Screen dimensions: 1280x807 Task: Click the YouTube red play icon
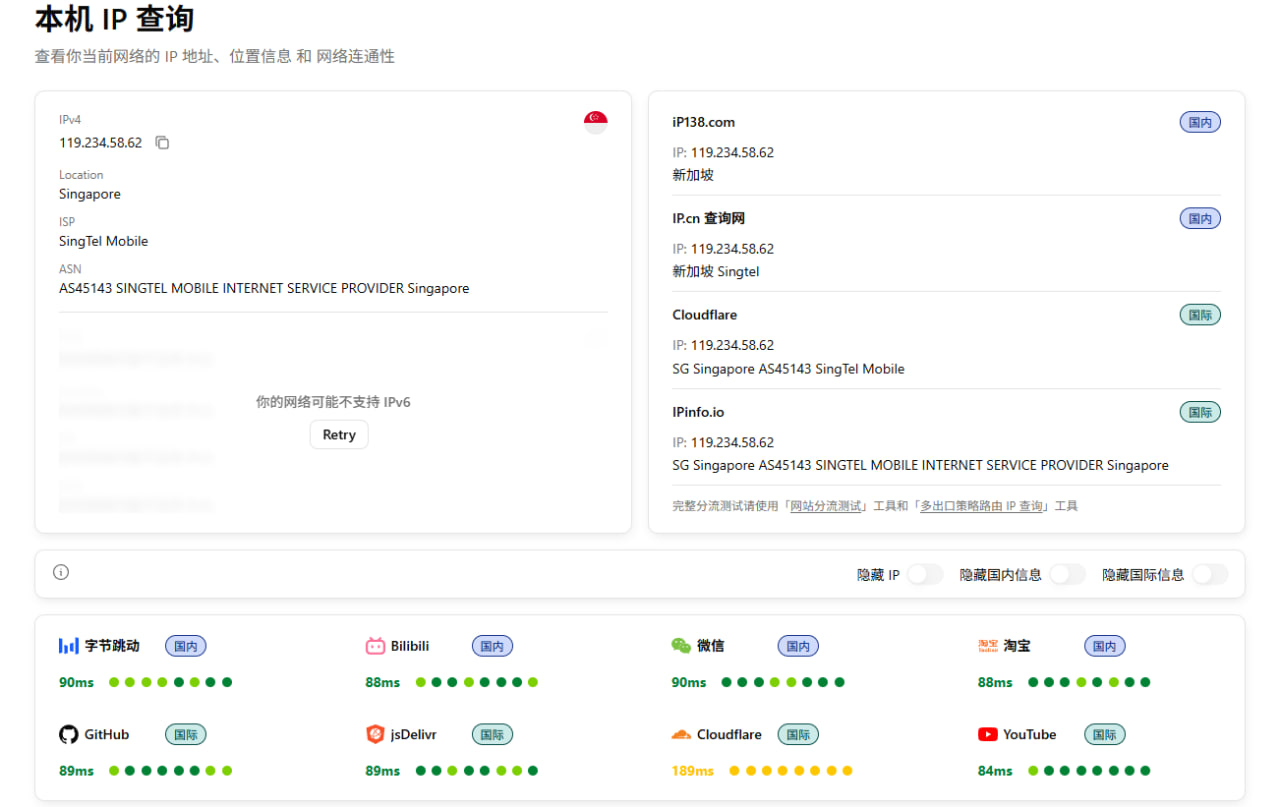988,735
